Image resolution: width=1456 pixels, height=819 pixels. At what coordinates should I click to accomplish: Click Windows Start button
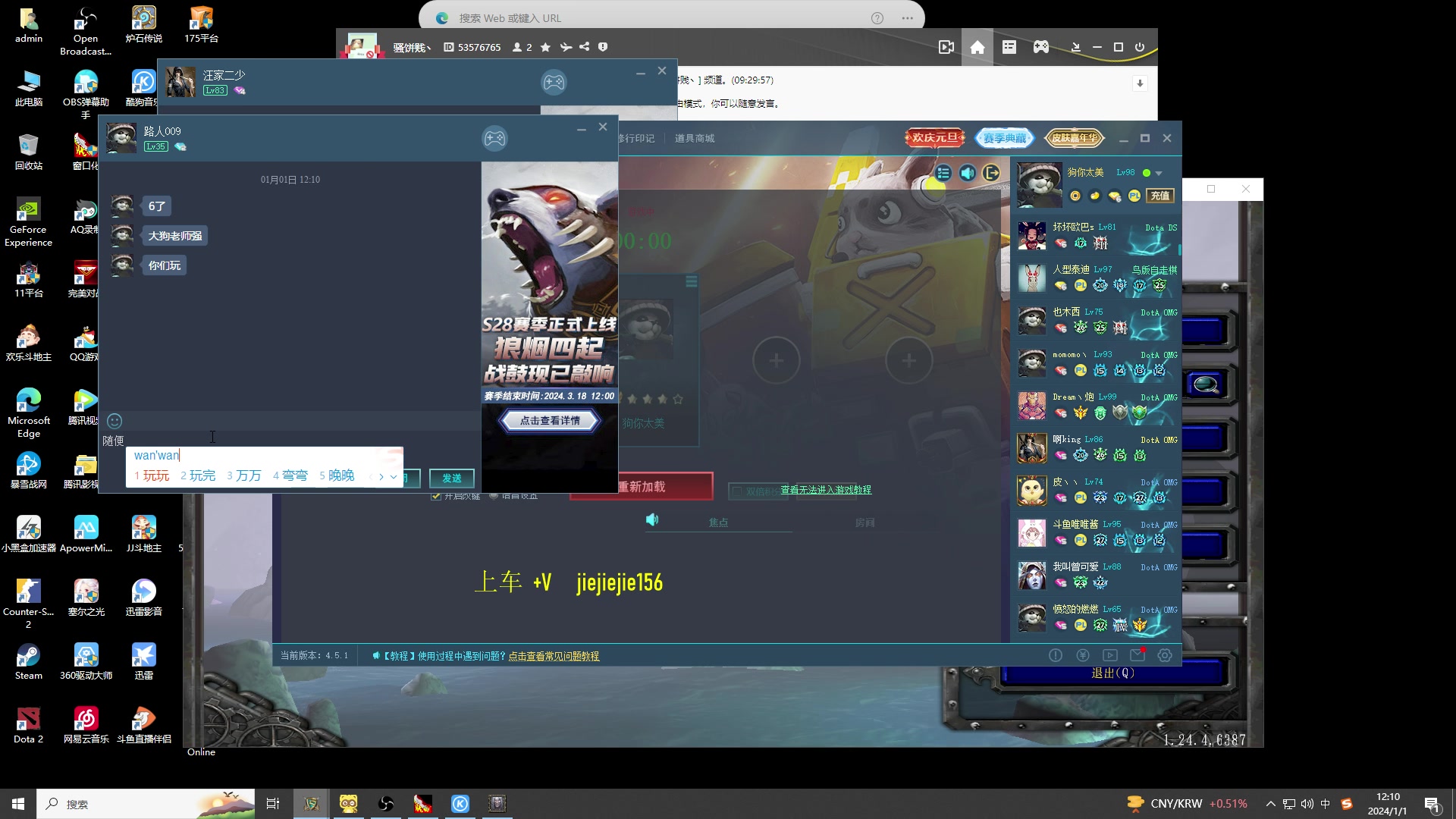click(x=18, y=804)
